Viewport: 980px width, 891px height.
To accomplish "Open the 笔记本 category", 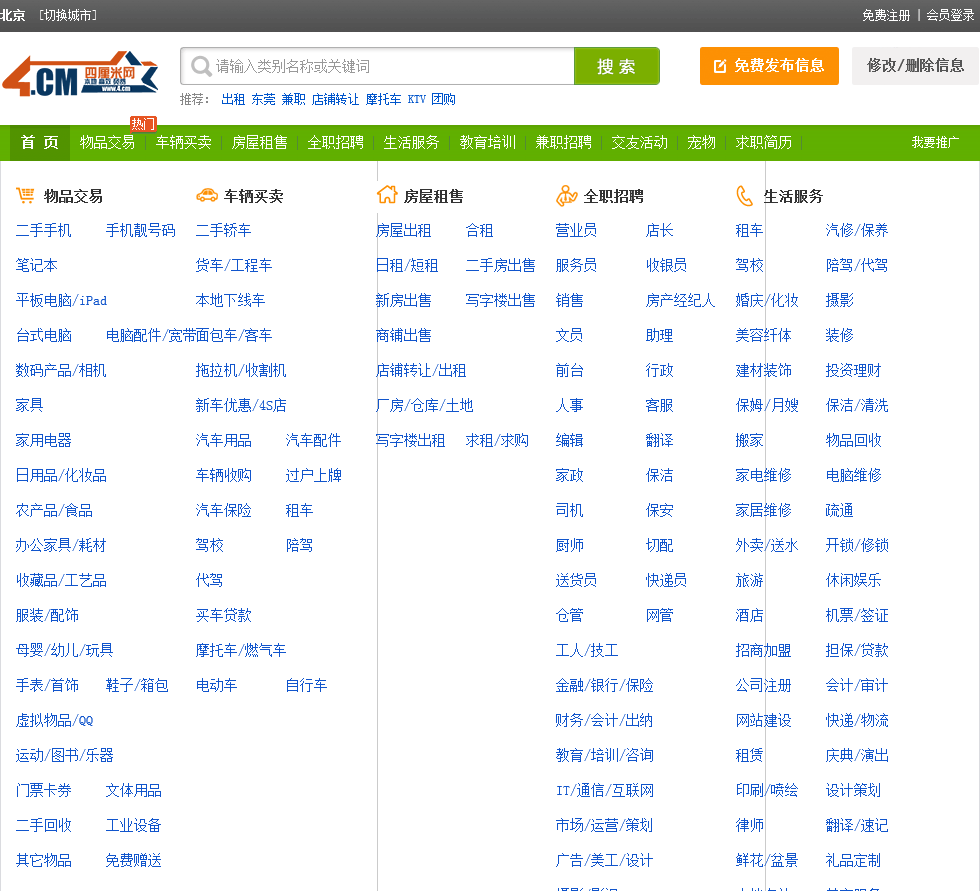I will coord(36,266).
